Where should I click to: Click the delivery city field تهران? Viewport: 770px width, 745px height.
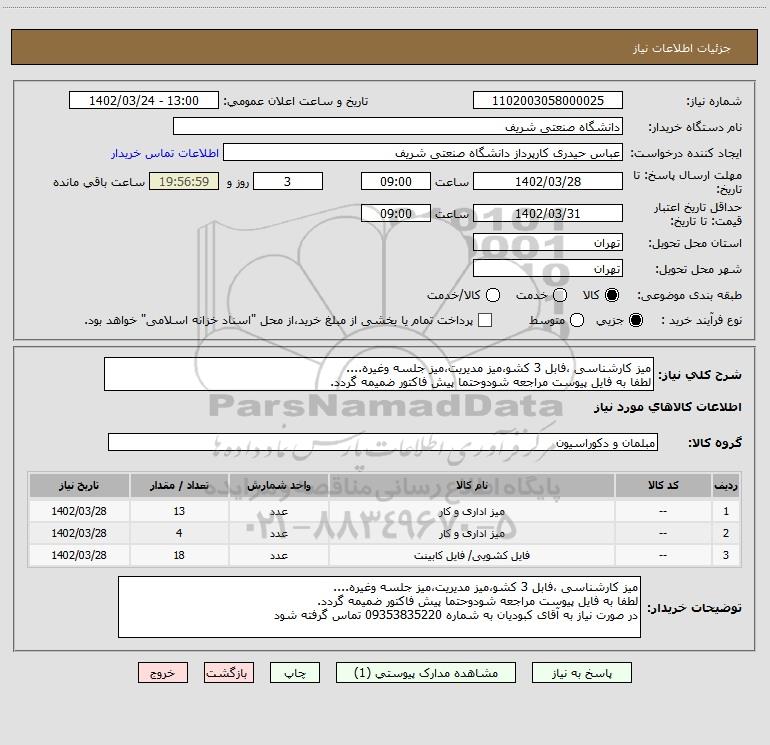[548, 269]
